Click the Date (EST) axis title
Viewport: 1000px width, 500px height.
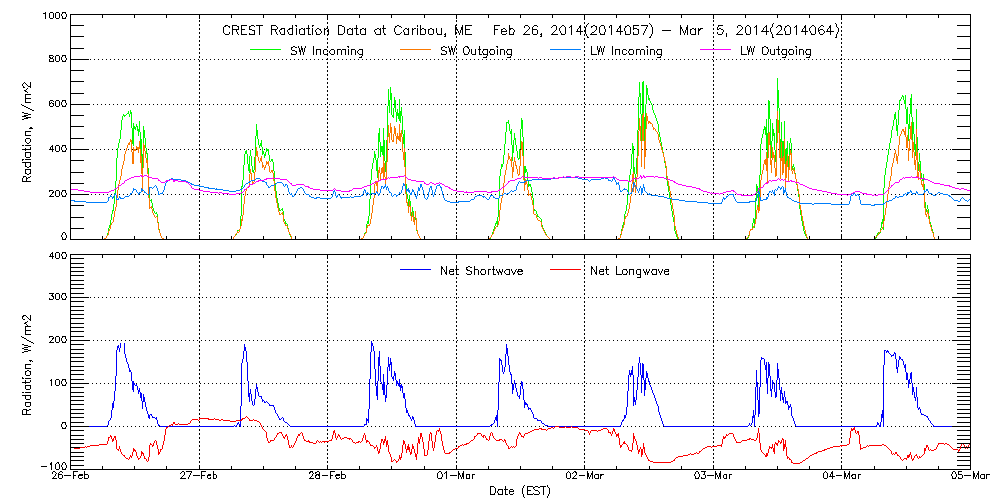click(521, 491)
